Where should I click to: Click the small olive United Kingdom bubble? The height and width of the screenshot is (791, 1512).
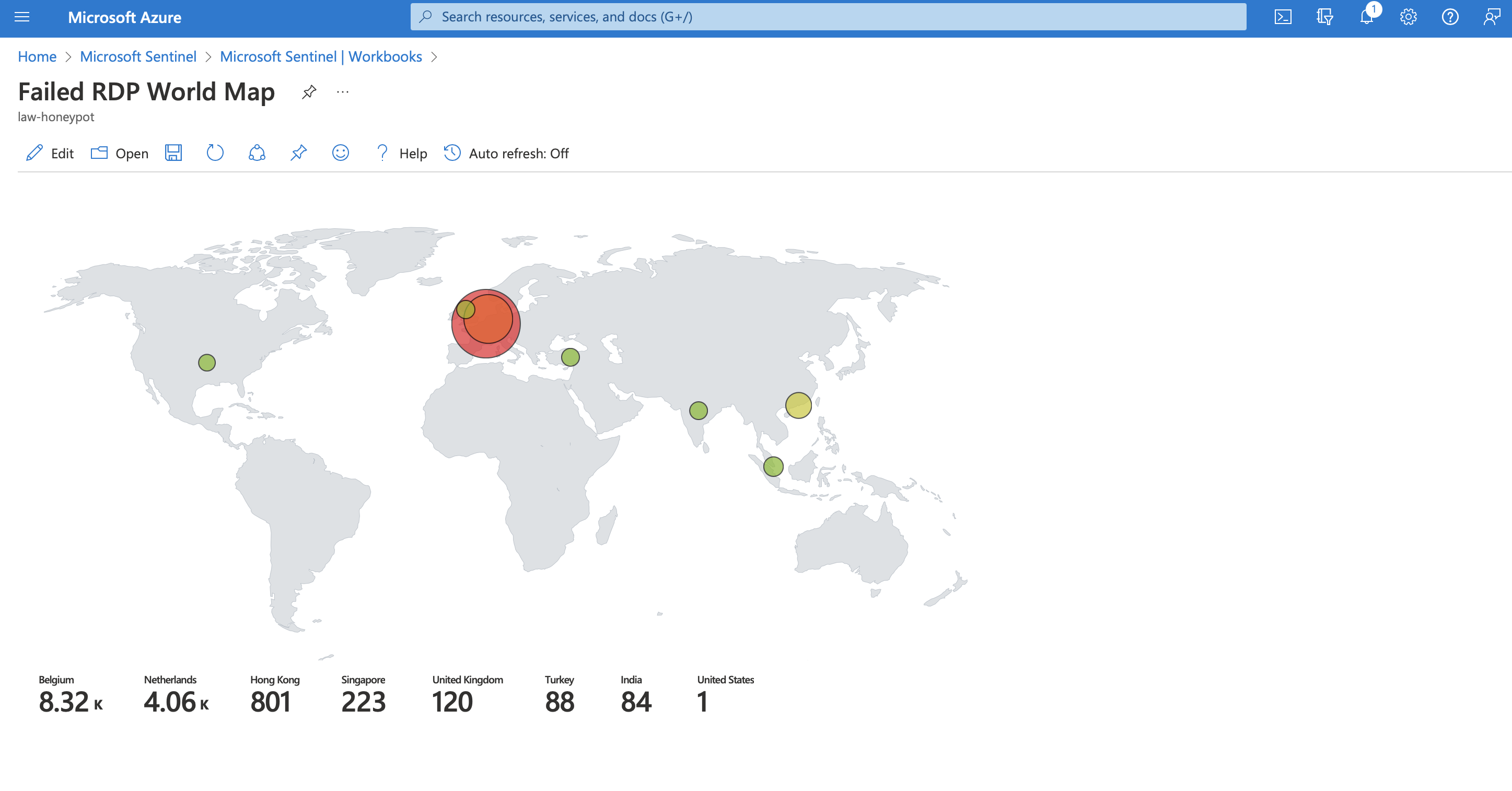tap(466, 309)
